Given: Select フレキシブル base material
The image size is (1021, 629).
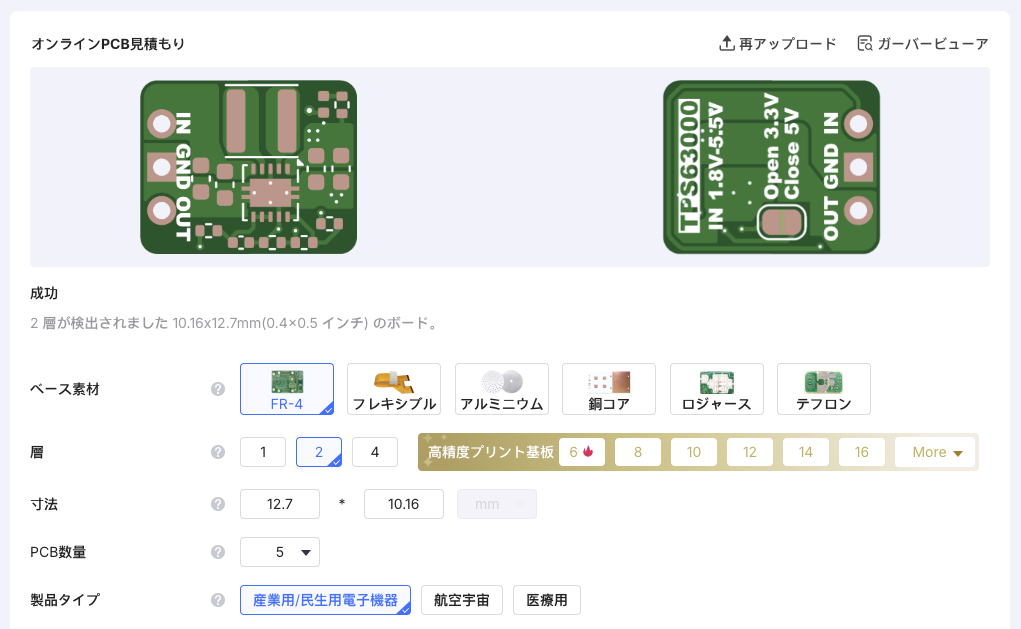Looking at the screenshot, I should (x=394, y=389).
